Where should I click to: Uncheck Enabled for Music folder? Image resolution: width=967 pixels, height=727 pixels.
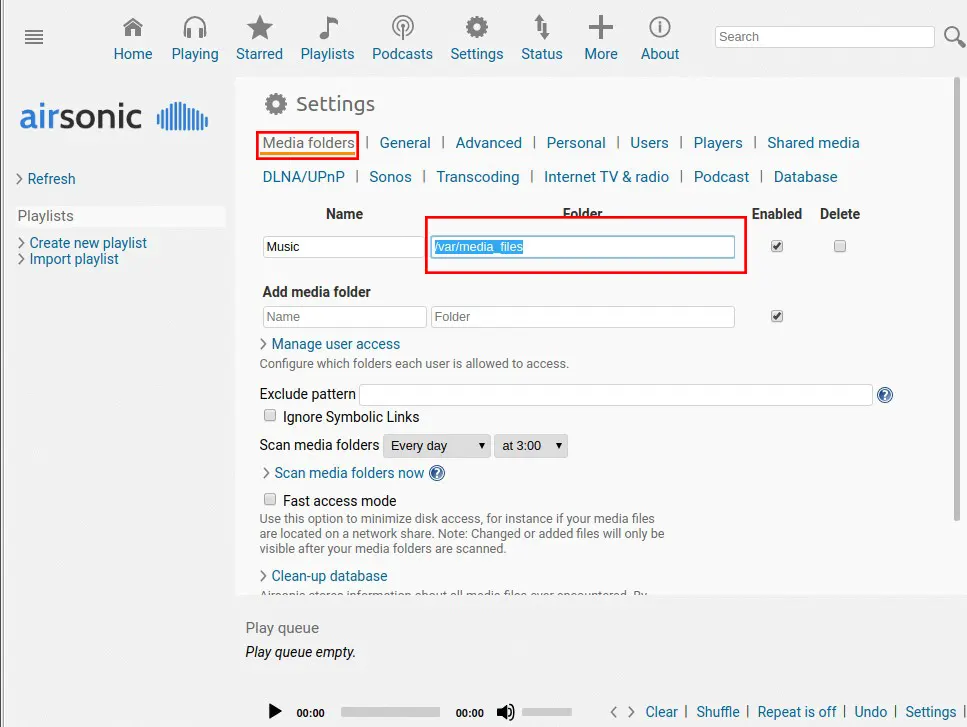[x=777, y=246]
